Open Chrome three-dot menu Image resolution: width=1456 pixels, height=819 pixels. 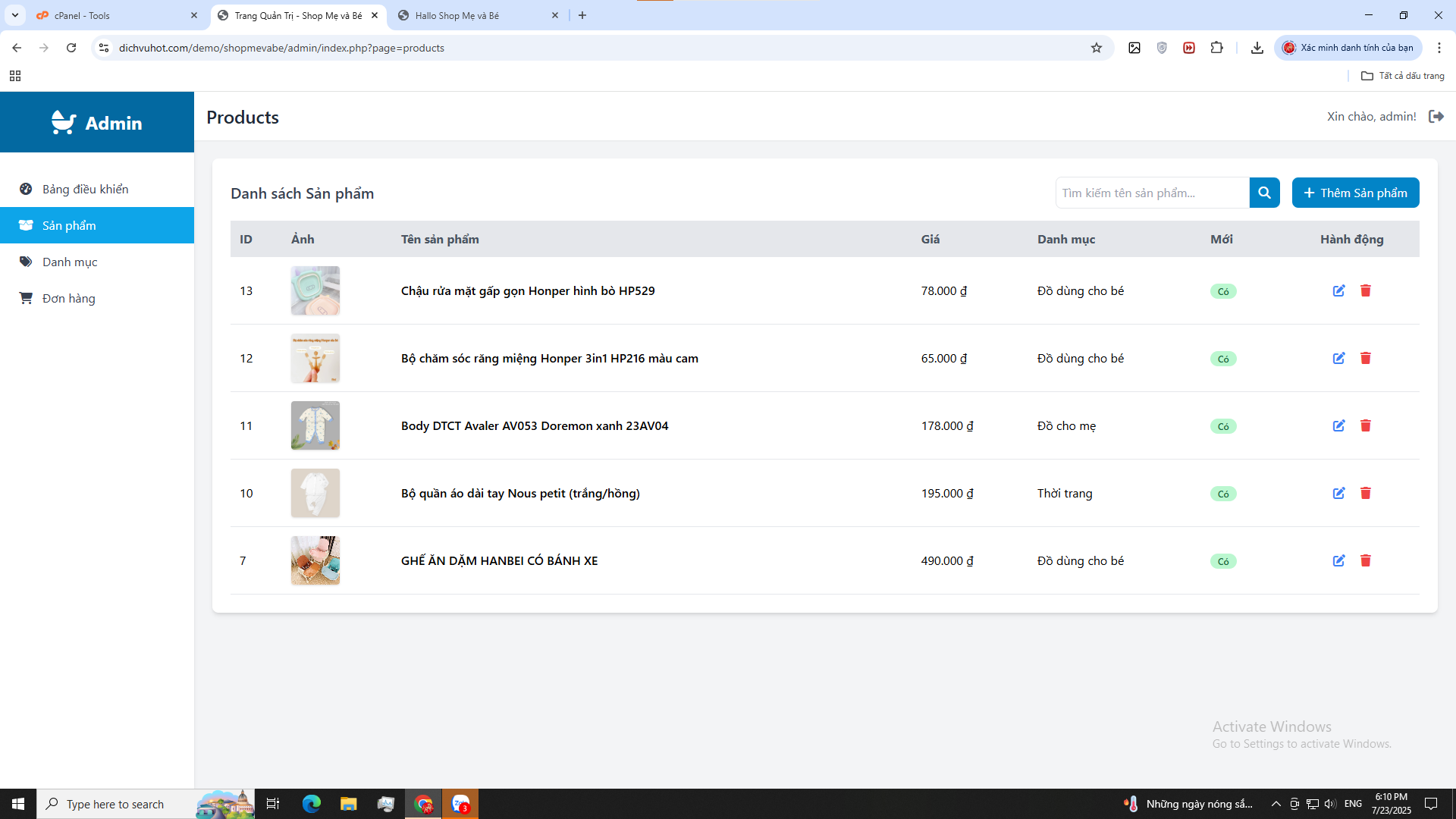coord(1439,48)
